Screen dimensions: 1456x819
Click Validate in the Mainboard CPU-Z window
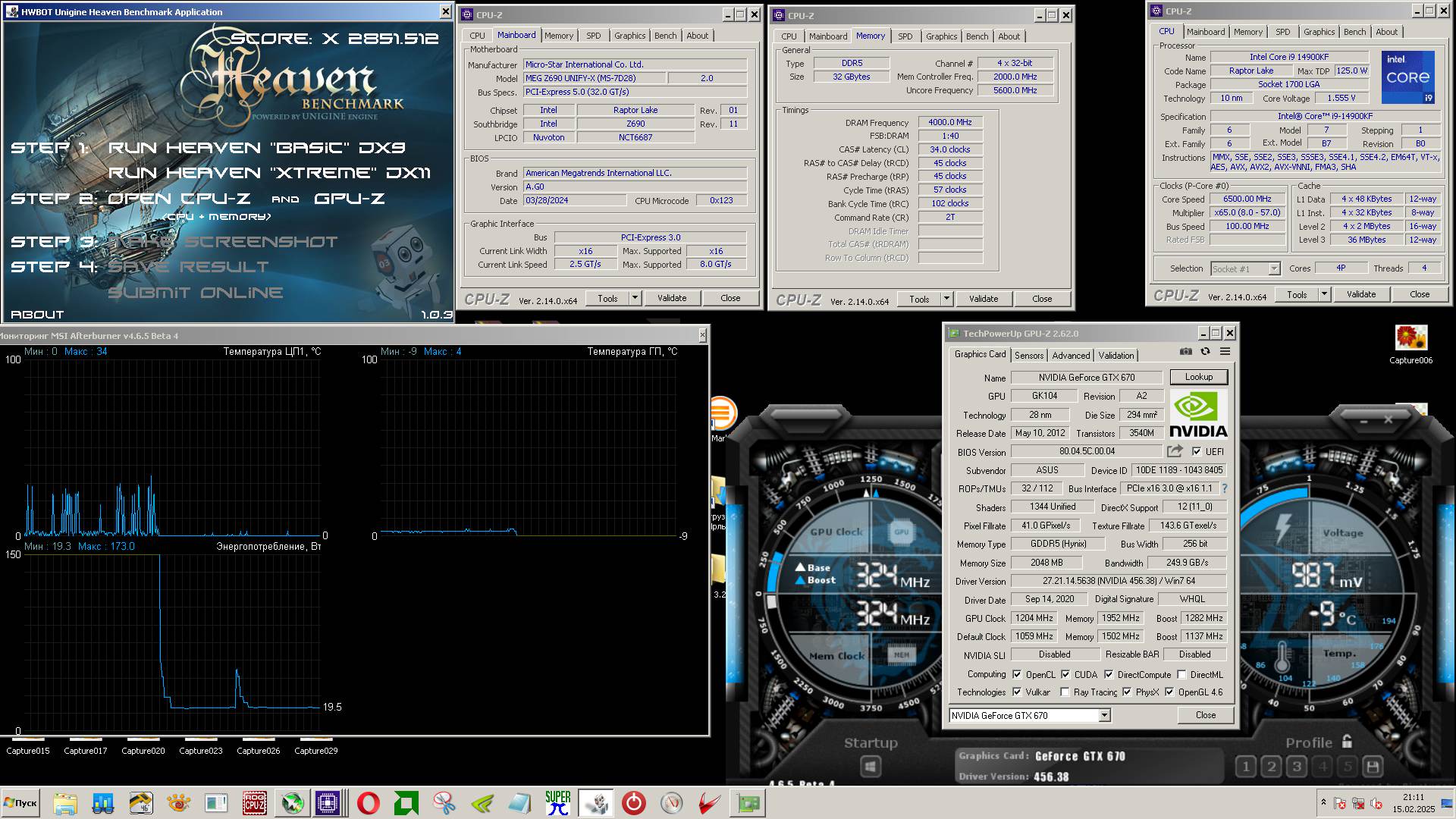[x=672, y=298]
